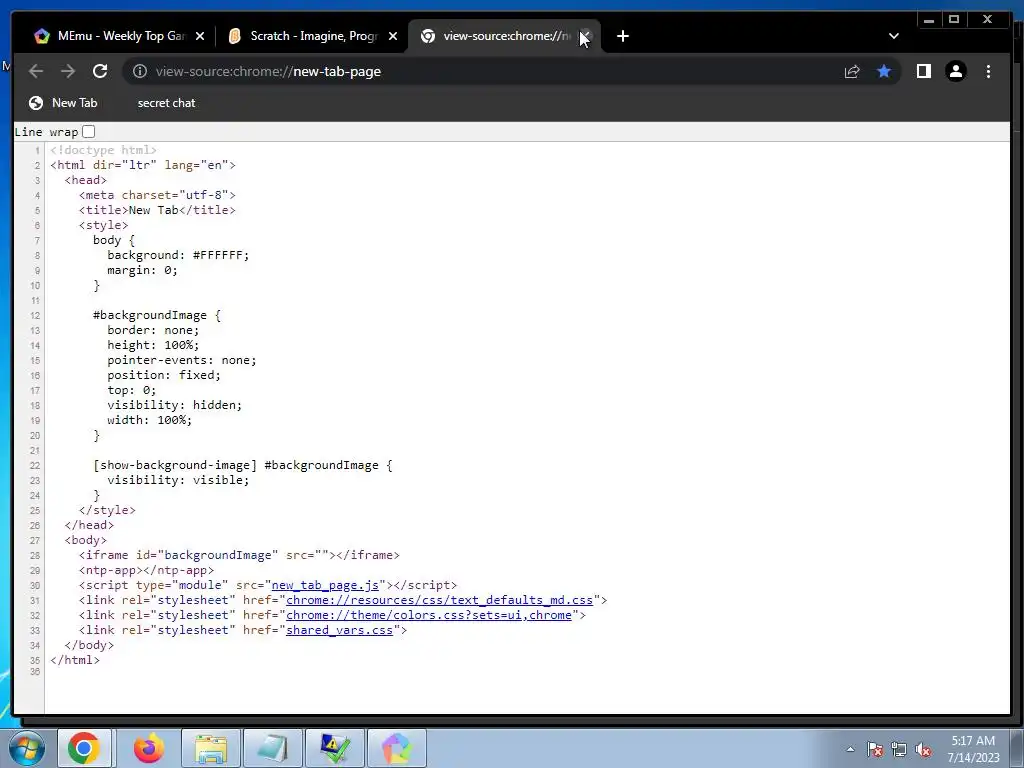Open the secret chat bookmark

click(166, 103)
